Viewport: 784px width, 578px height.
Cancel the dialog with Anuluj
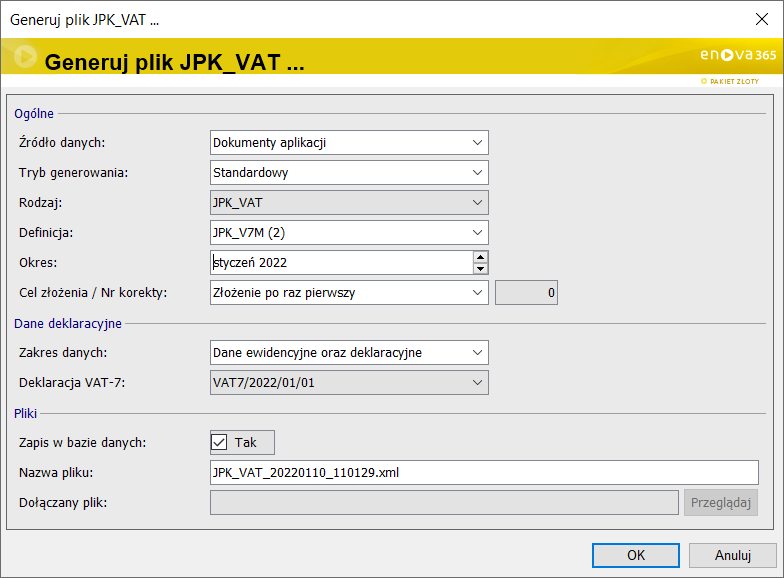[733, 555]
